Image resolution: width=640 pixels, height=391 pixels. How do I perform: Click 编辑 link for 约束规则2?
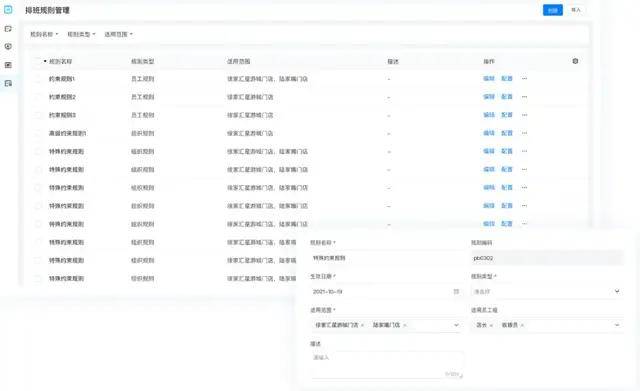tap(489, 97)
